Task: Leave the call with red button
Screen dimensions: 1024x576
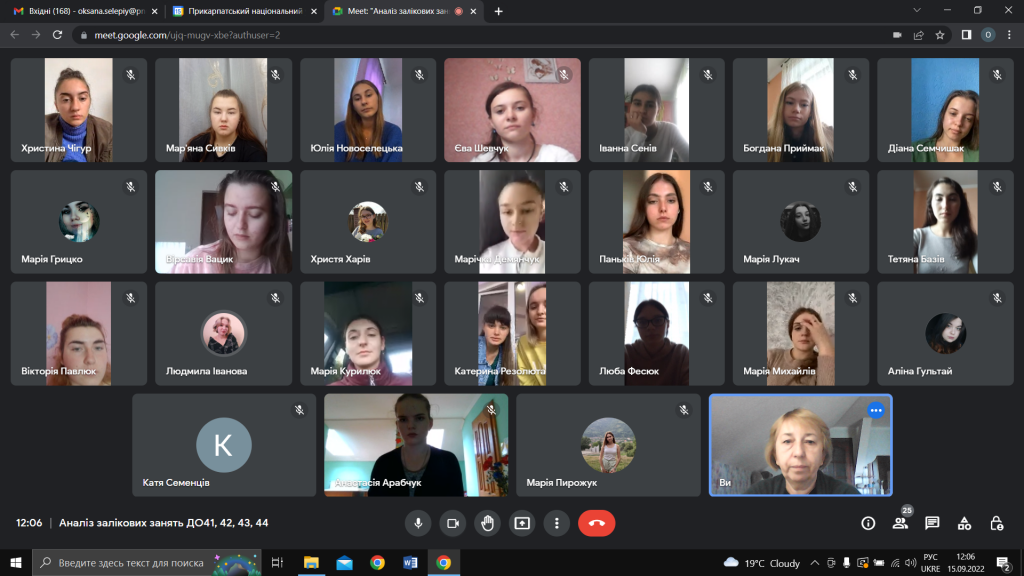Action: click(x=597, y=523)
